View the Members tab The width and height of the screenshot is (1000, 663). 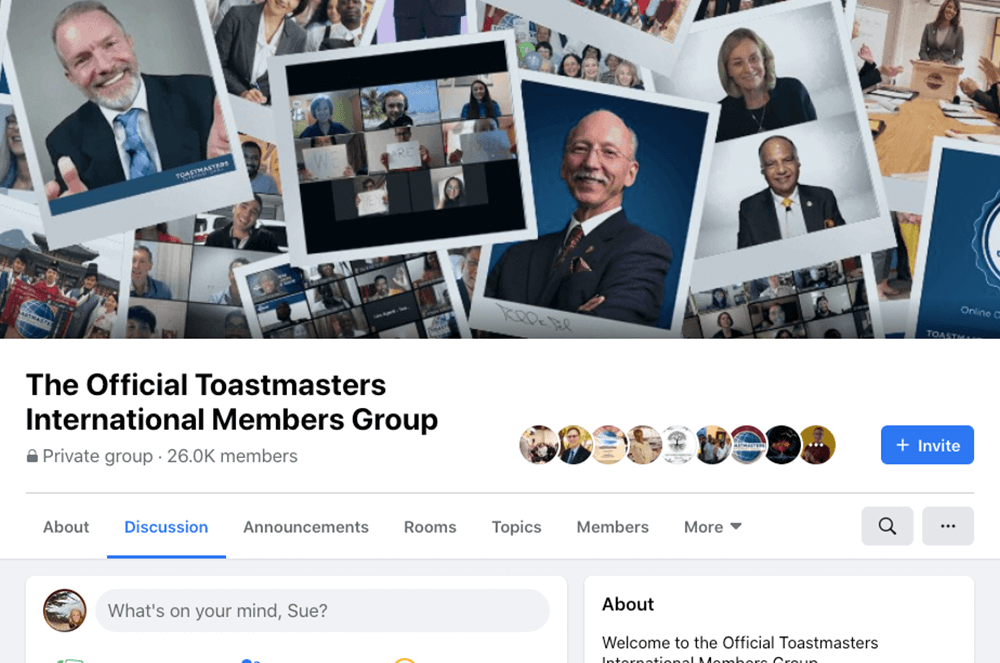(612, 527)
